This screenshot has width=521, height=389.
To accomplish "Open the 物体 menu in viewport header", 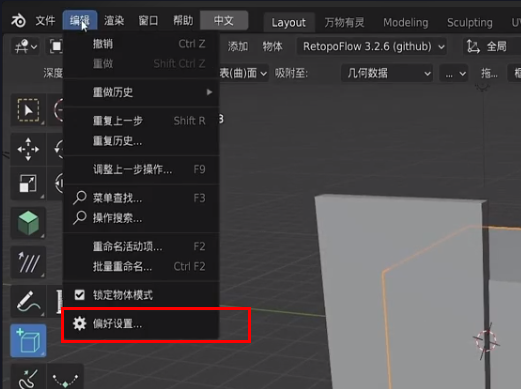I will [272, 46].
